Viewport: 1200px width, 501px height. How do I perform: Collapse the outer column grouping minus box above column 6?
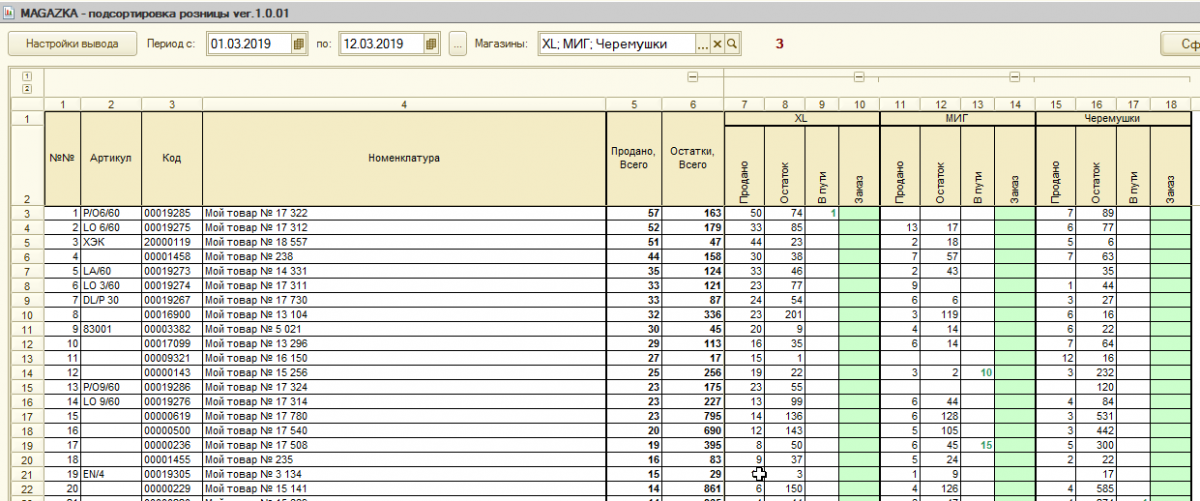(x=692, y=77)
